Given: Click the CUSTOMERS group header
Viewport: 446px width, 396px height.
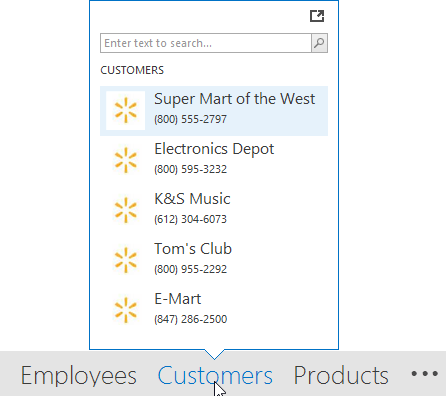Looking at the screenshot, I should click(x=132, y=70).
